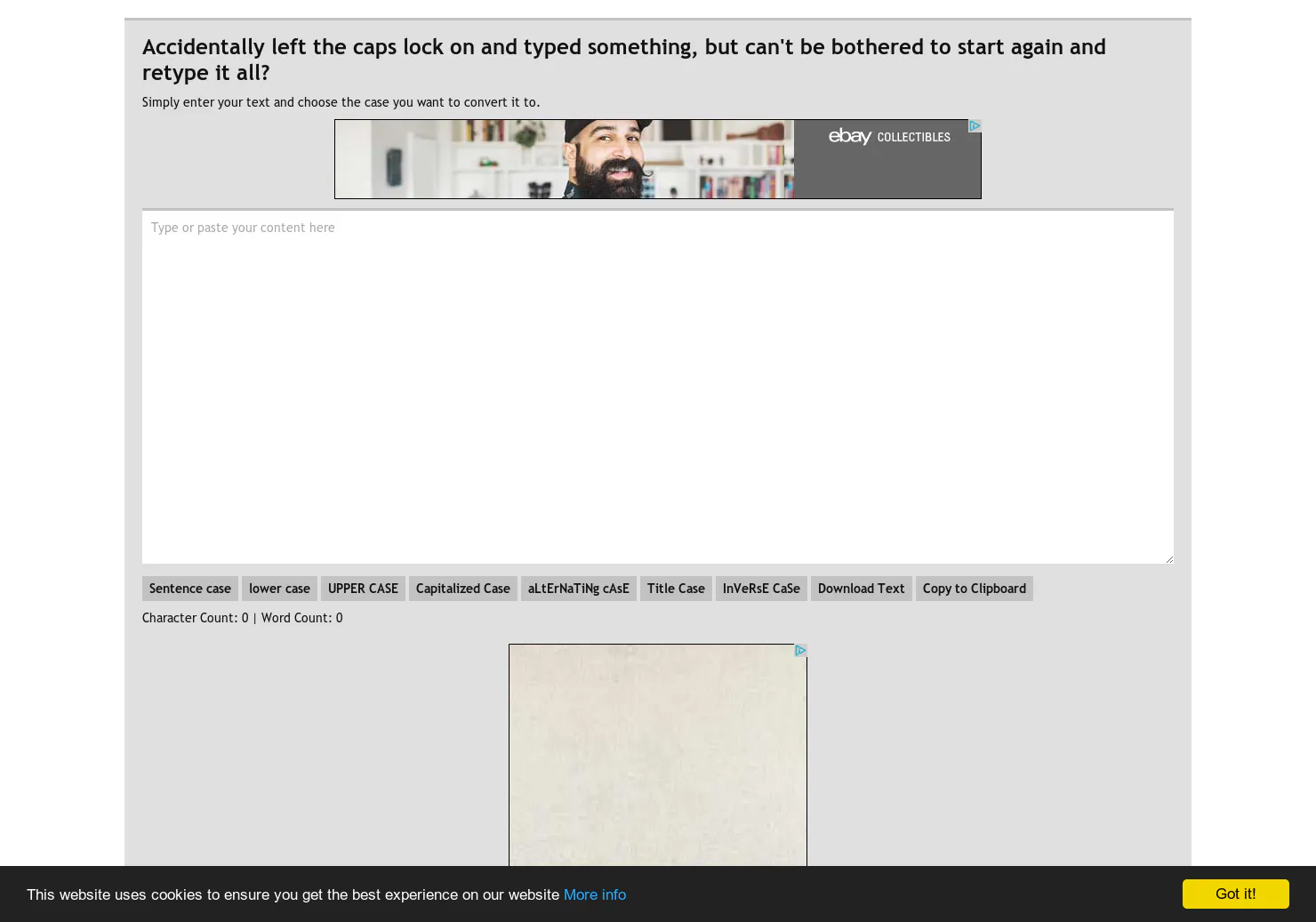Choose the aLtErNaTiNg cAsE button

[579, 589]
